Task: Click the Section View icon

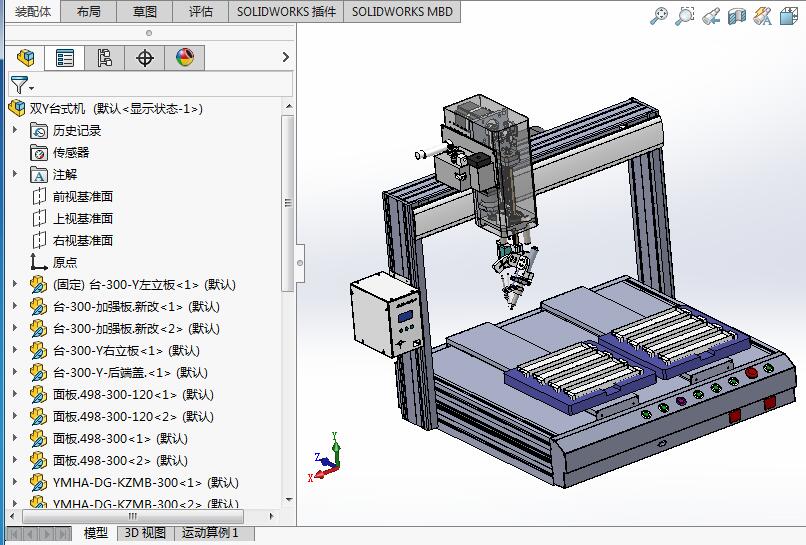Action: (x=737, y=16)
